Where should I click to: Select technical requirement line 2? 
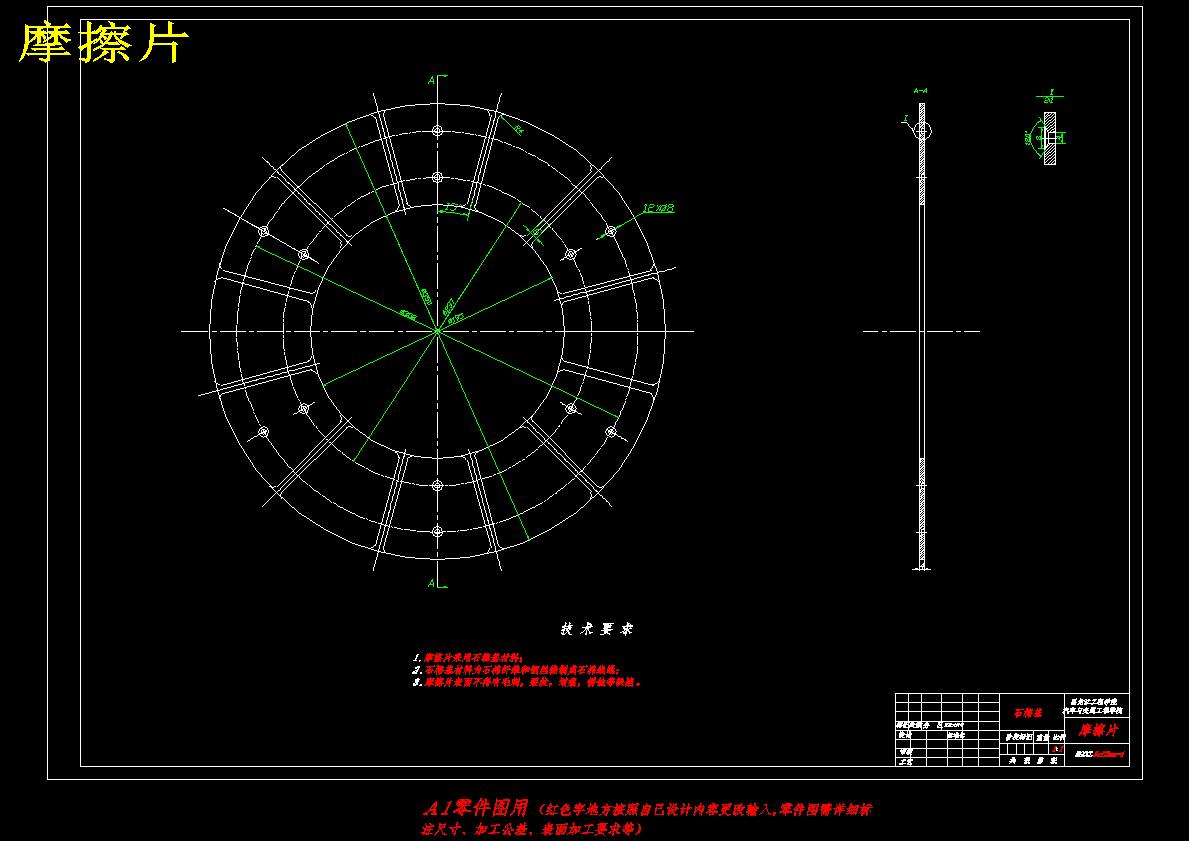(x=516, y=670)
